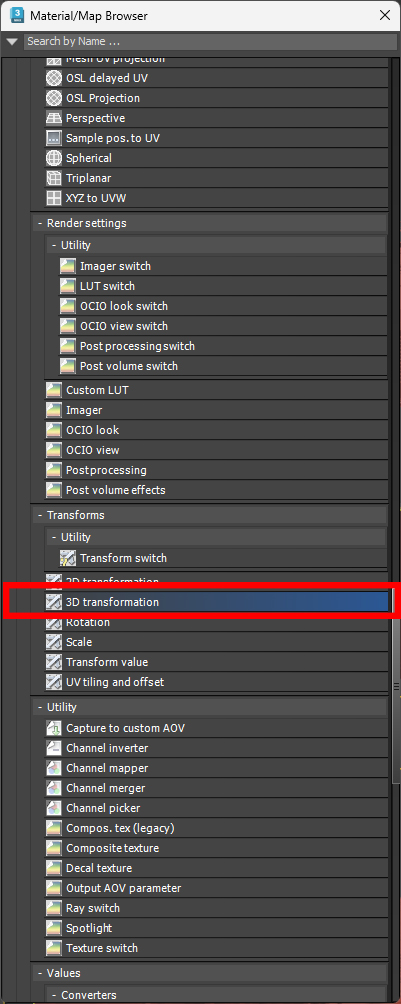Select the OSL delayed UV map icon
The height and width of the screenshot is (1004, 401).
tap(54, 79)
